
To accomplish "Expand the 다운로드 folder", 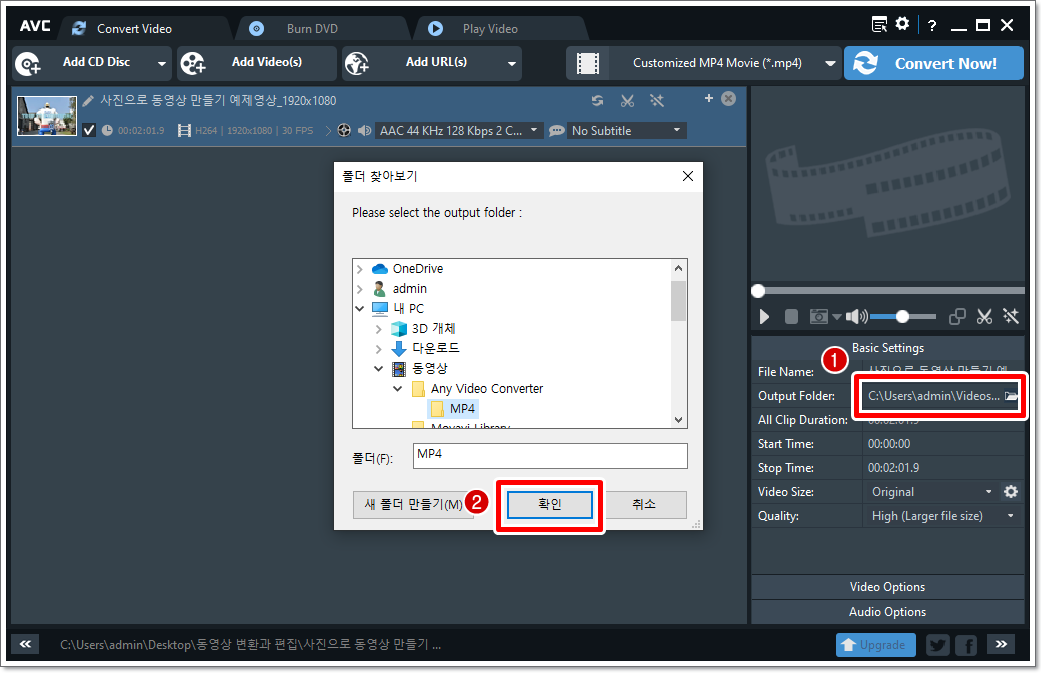I will [378, 349].
